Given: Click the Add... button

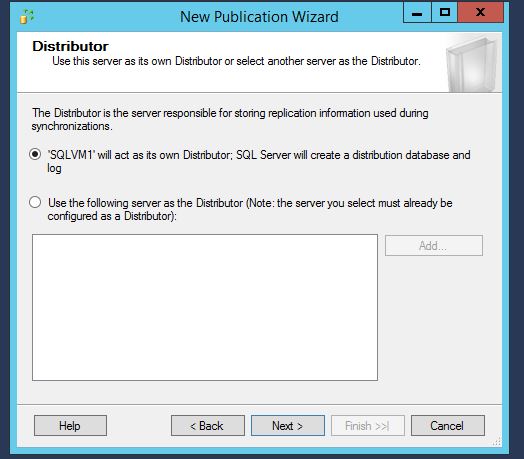Looking at the screenshot, I should click(x=434, y=246).
